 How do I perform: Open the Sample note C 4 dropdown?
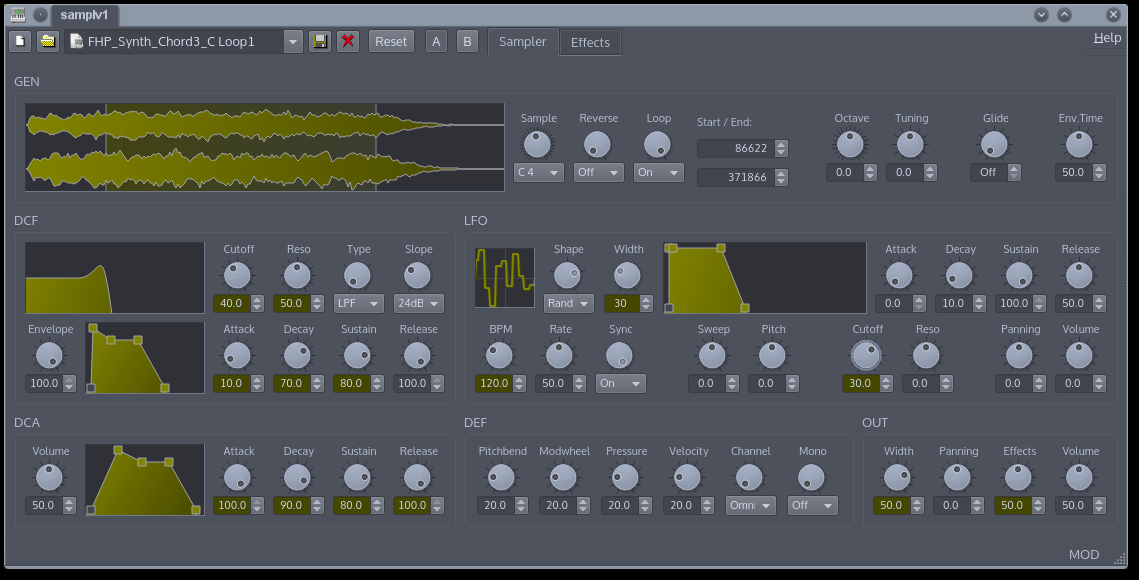(538, 172)
